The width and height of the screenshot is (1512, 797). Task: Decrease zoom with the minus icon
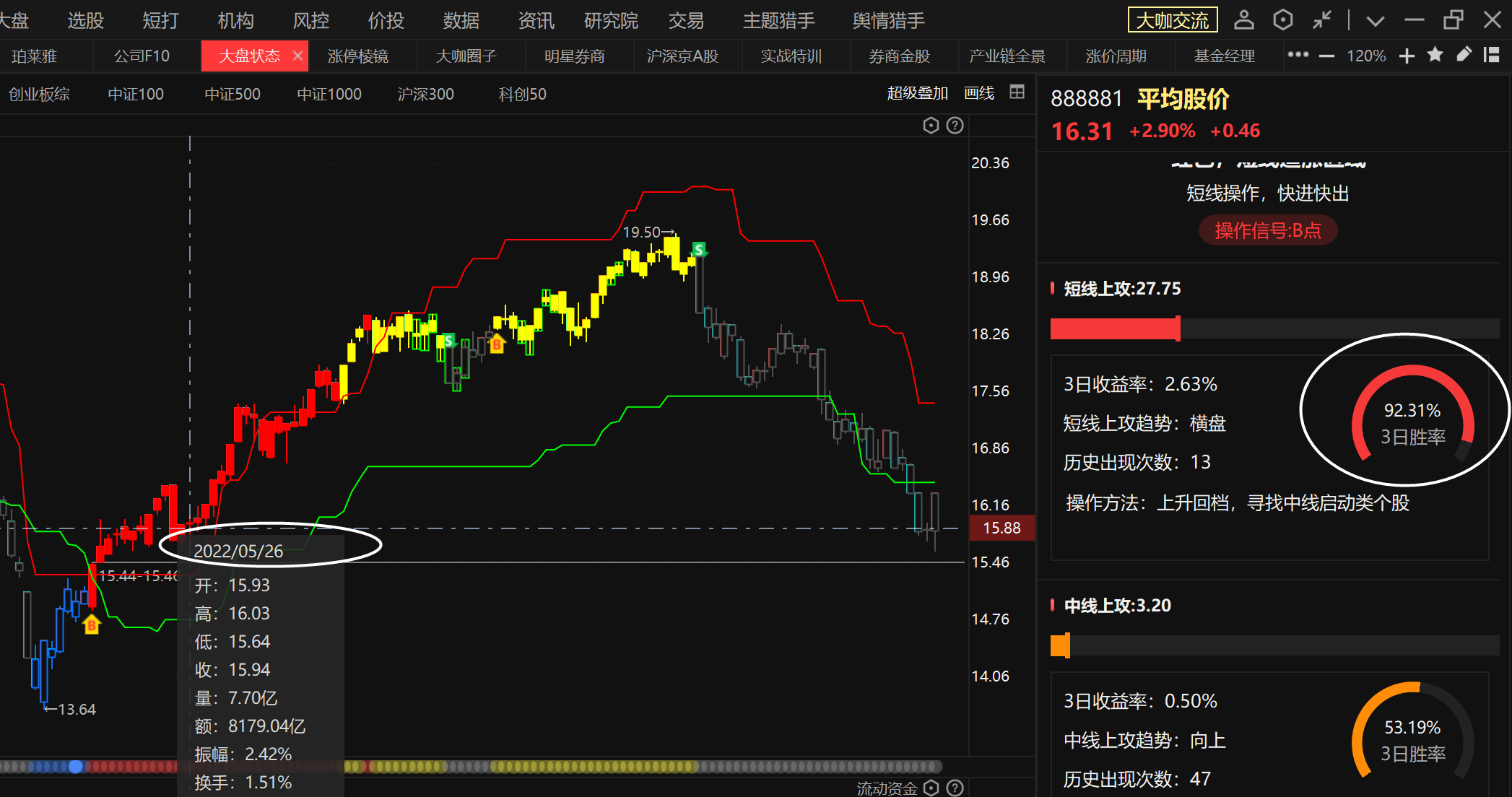1326,56
